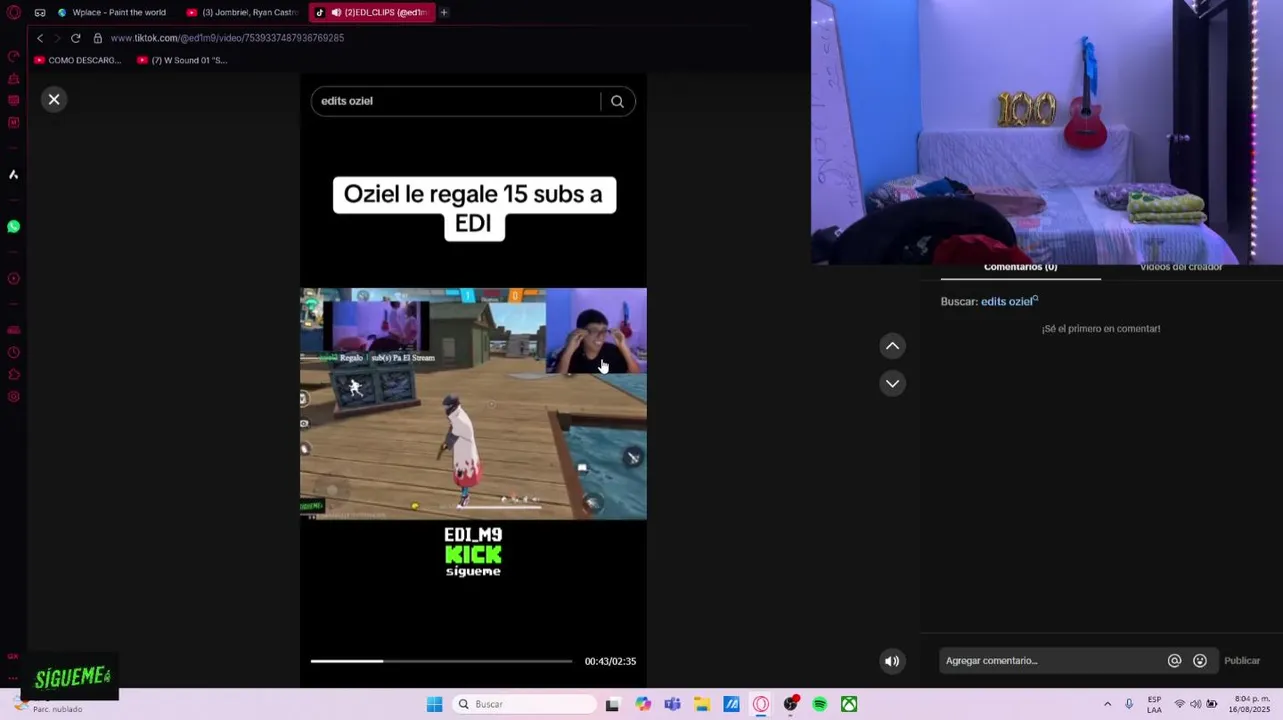
Task: Click the playing TikTok video frame
Action: click(x=473, y=404)
